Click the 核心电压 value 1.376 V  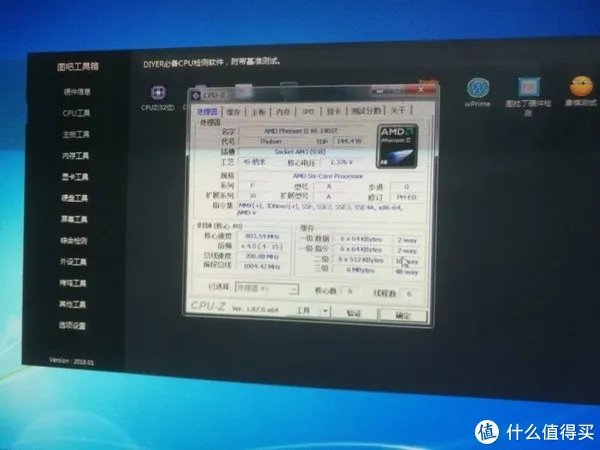pos(341,162)
